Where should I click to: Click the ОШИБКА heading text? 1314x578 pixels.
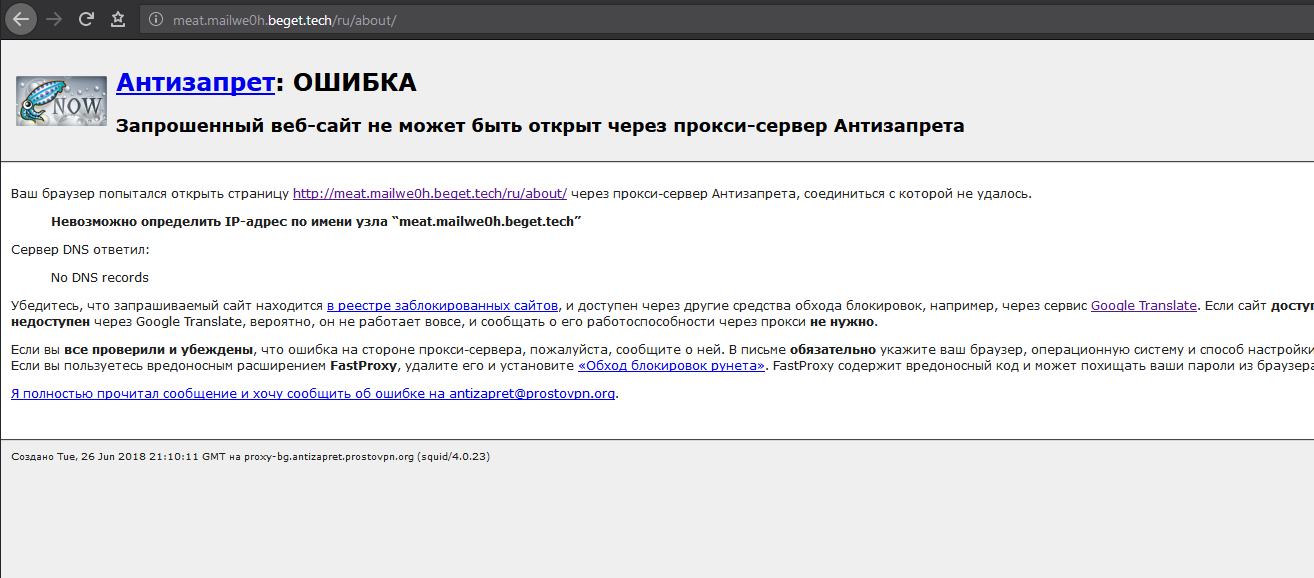(354, 83)
